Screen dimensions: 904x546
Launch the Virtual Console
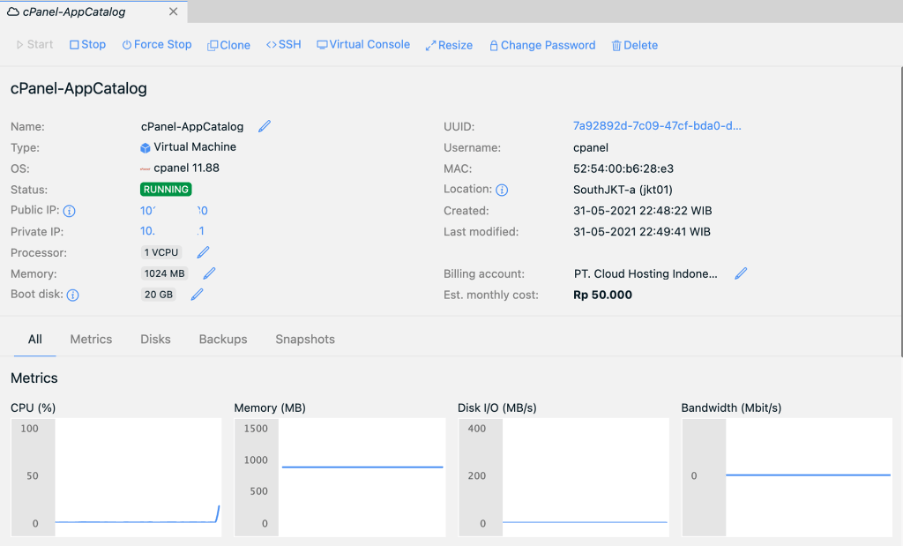coord(363,44)
